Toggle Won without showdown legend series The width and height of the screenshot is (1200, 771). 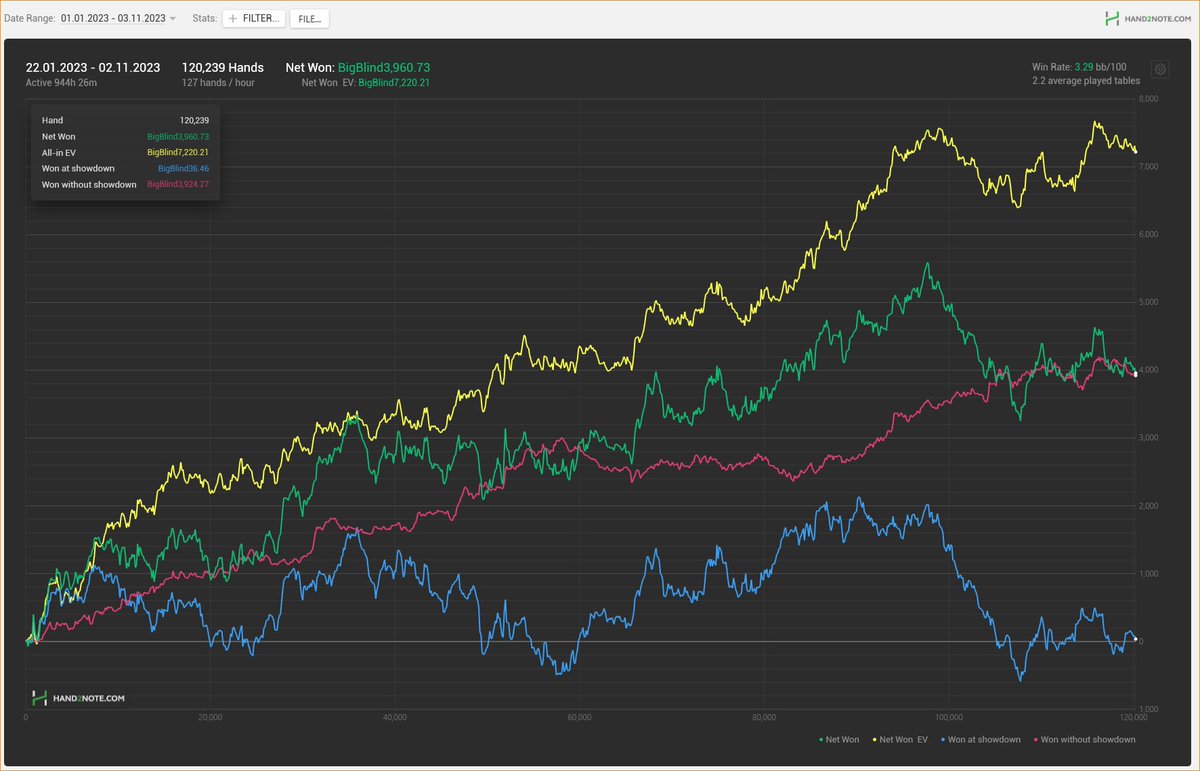pos(1084,740)
